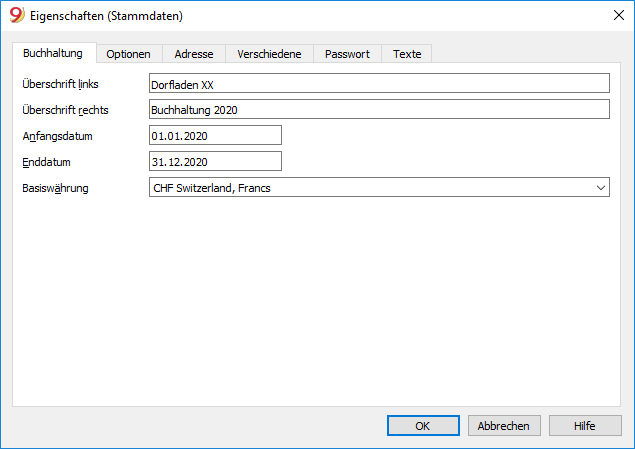Open the Passwort tab

(x=347, y=54)
